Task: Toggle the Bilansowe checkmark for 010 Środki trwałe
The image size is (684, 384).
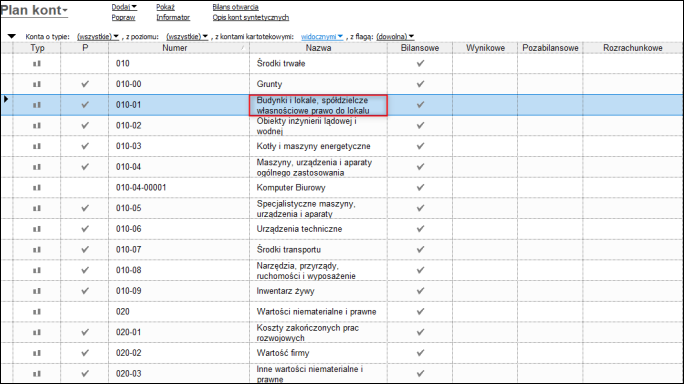Action: pyautogui.click(x=420, y=64)
